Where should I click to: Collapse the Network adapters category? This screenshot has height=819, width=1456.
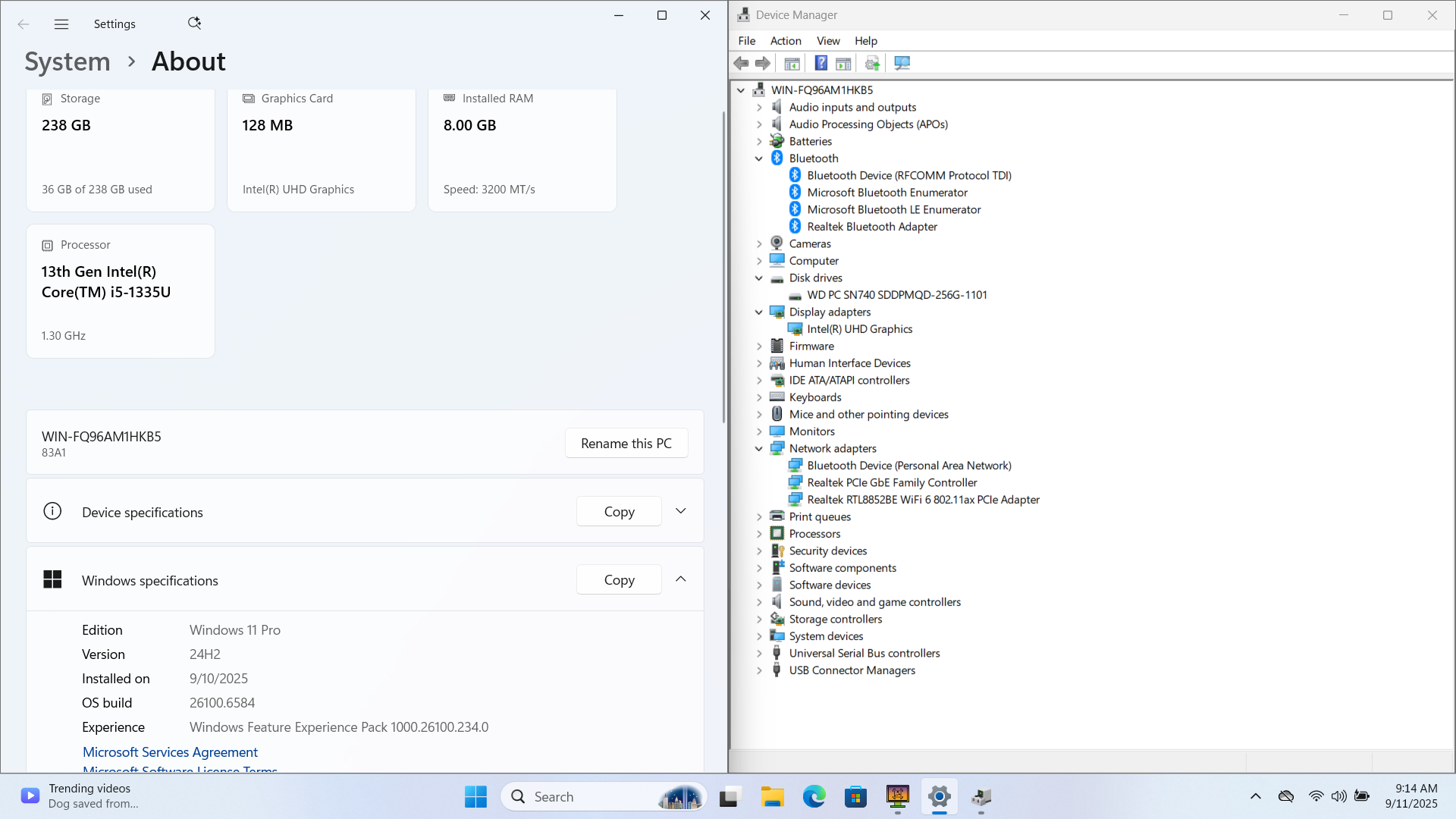tap(759, 449)
